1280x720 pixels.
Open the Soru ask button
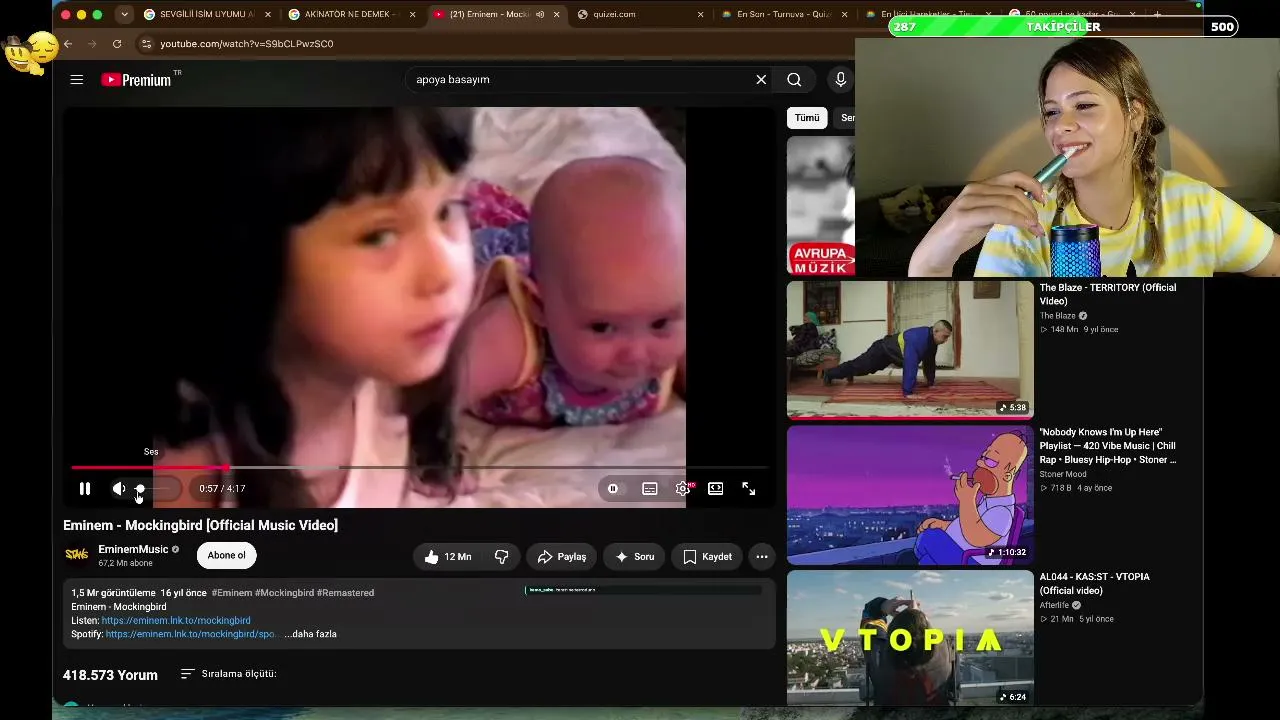tap(635, 557)
